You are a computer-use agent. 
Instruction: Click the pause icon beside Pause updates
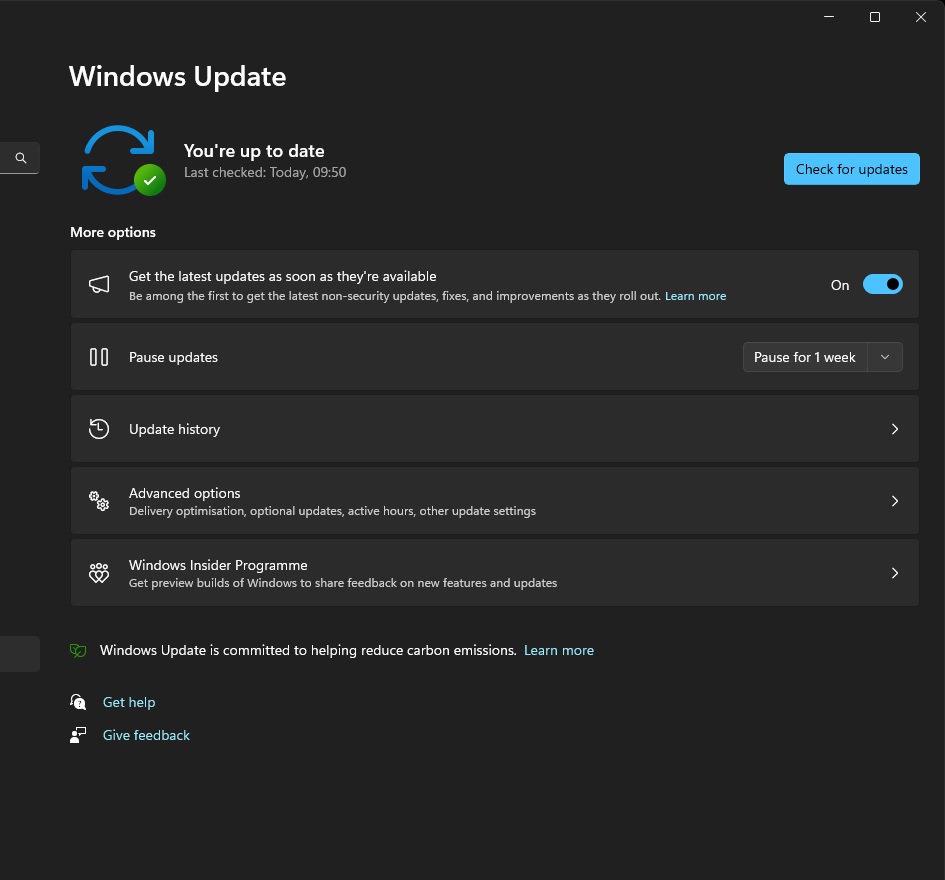[99, 357]
